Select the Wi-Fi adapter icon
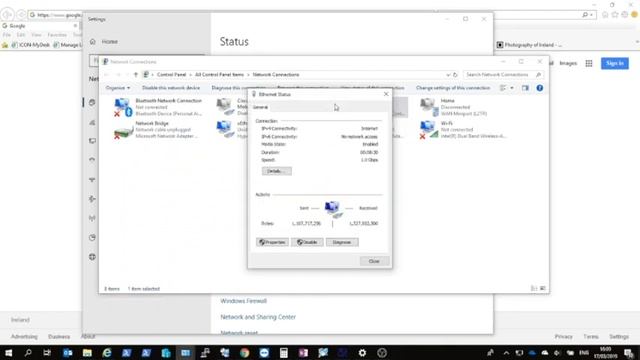 (x=429, y=130)
